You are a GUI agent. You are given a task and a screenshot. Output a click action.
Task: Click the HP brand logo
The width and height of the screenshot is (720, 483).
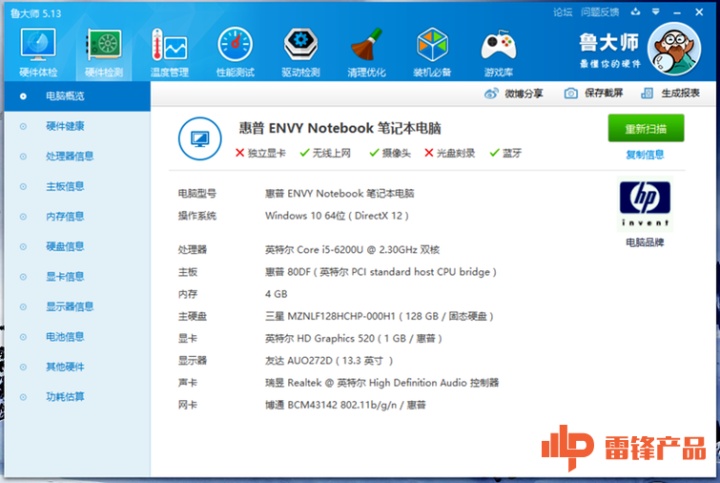pyautogui.click(x=645, y=203)
